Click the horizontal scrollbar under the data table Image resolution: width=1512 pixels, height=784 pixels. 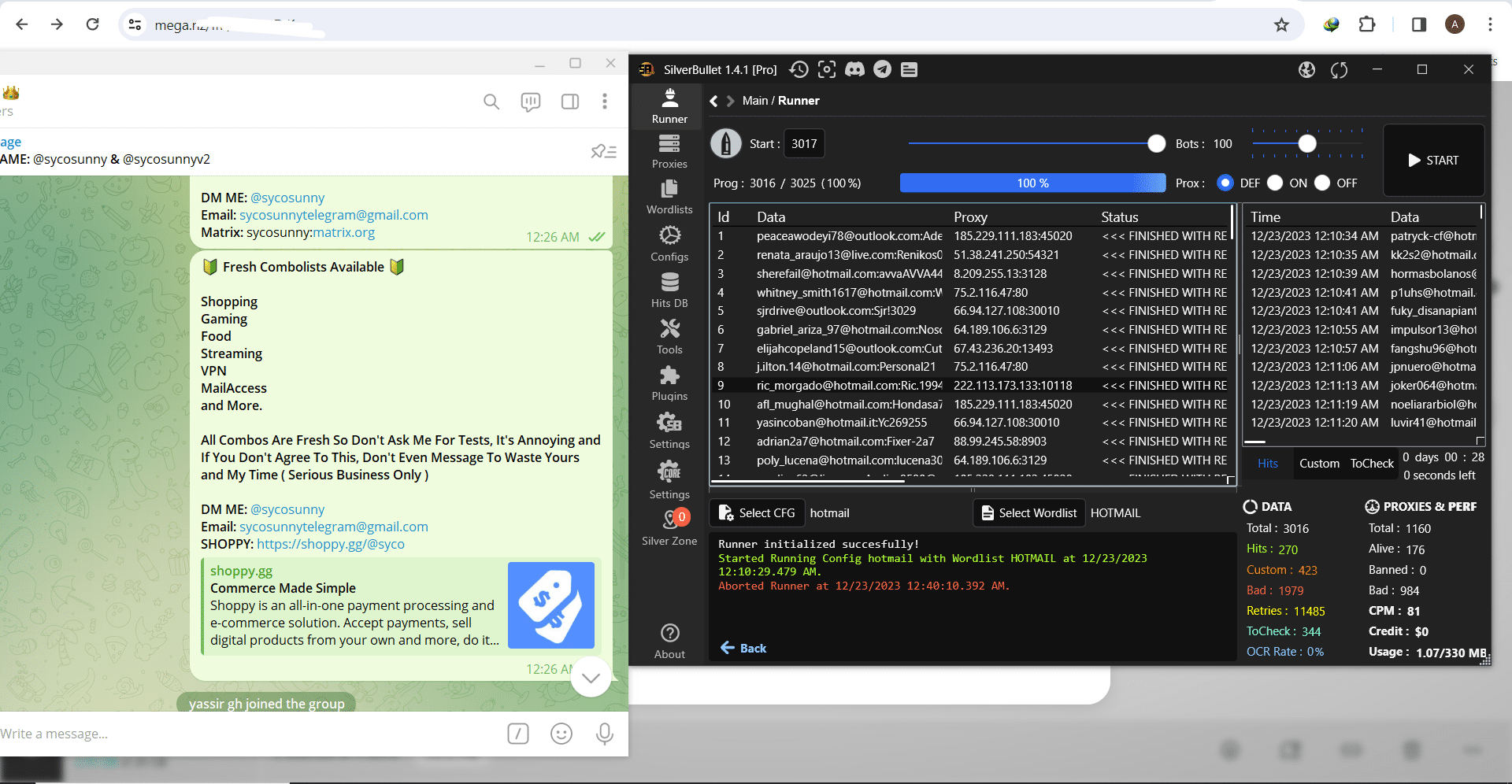pyautogui.click(x=809, y=480)
